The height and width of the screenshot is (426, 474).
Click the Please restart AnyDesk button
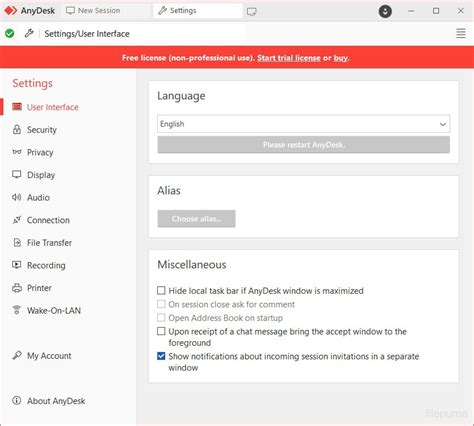tap(303, 145)
